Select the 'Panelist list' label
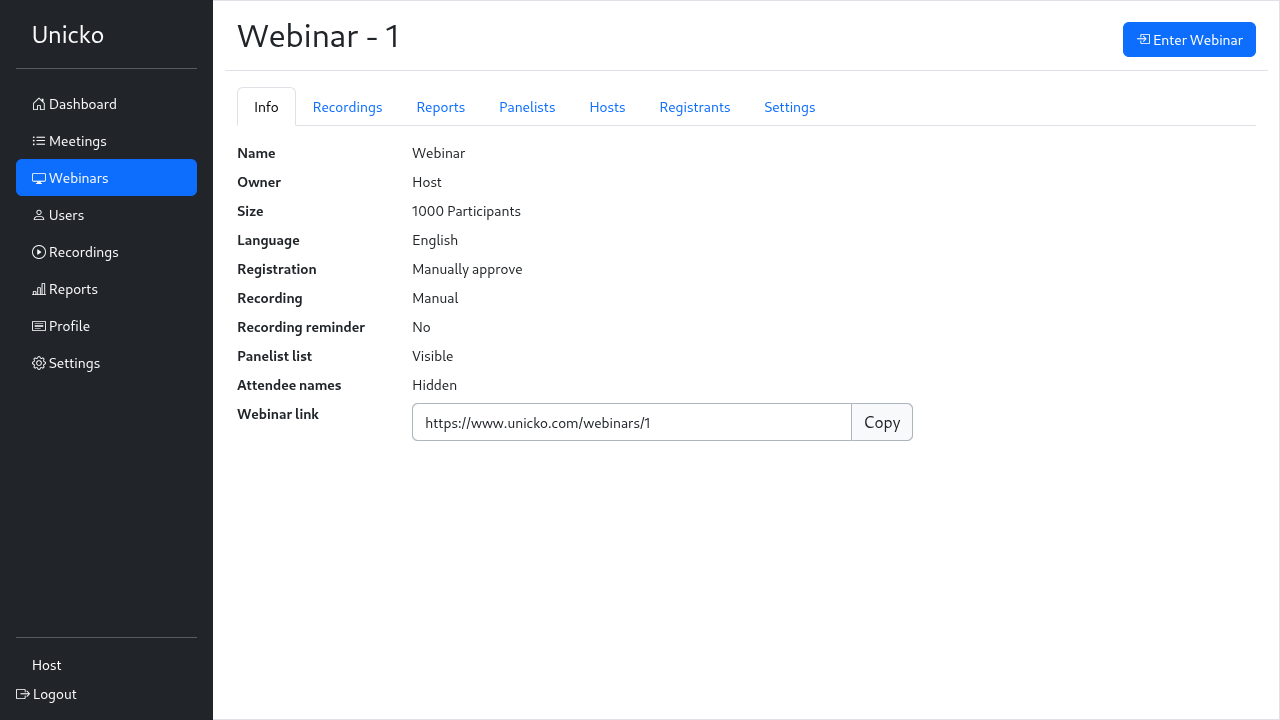The image size is (1280, 720). pyautogui.click(x=275, y=356)
